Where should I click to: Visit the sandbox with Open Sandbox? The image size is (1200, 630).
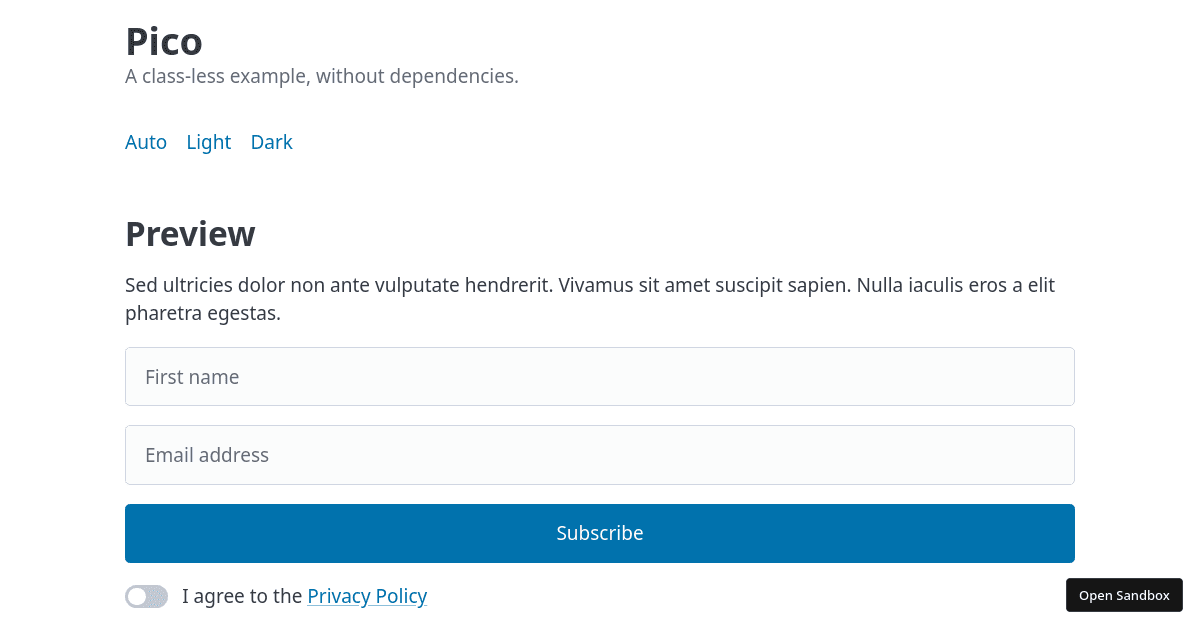1124,595
